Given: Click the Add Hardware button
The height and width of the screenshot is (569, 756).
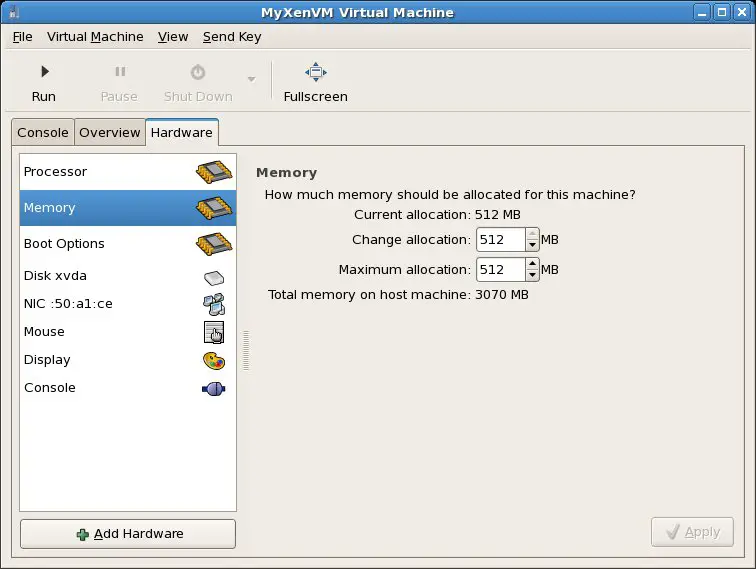Looking at the screenshot, I should [128, 534].
